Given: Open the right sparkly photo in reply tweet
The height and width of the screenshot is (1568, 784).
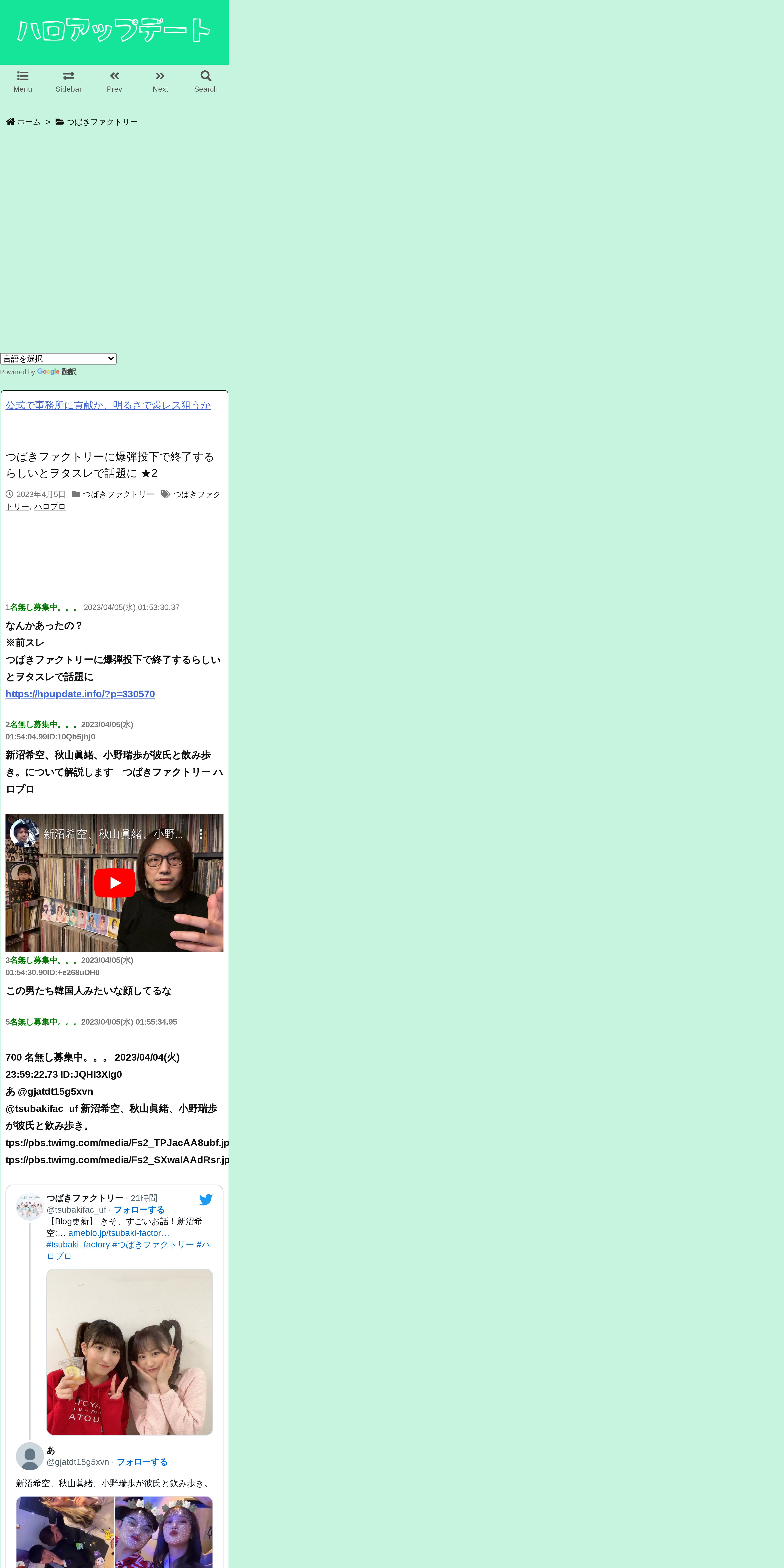Looking at the screenshot, I should 164,1532.
